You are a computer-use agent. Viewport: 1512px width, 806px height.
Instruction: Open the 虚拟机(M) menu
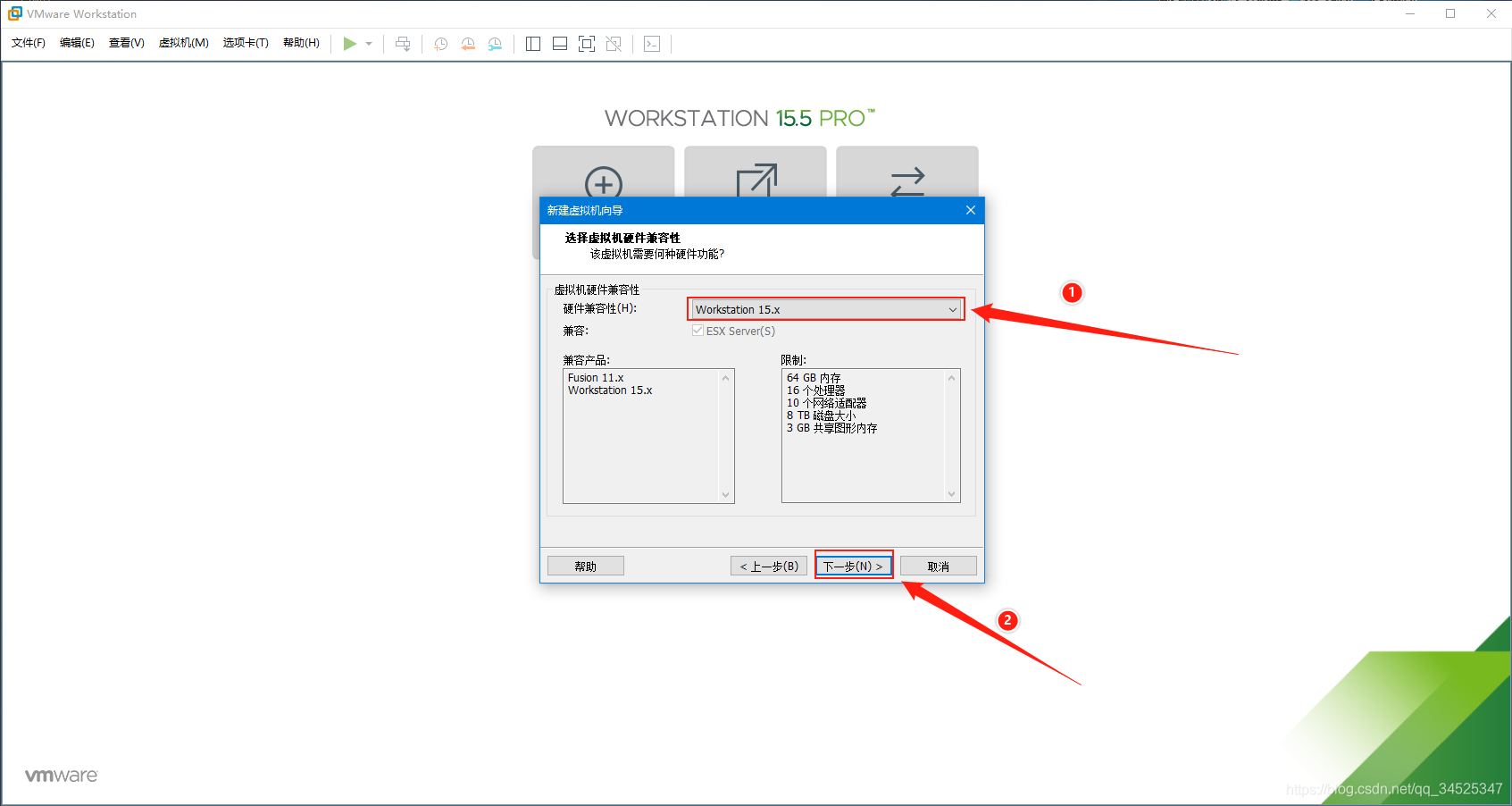183,43
